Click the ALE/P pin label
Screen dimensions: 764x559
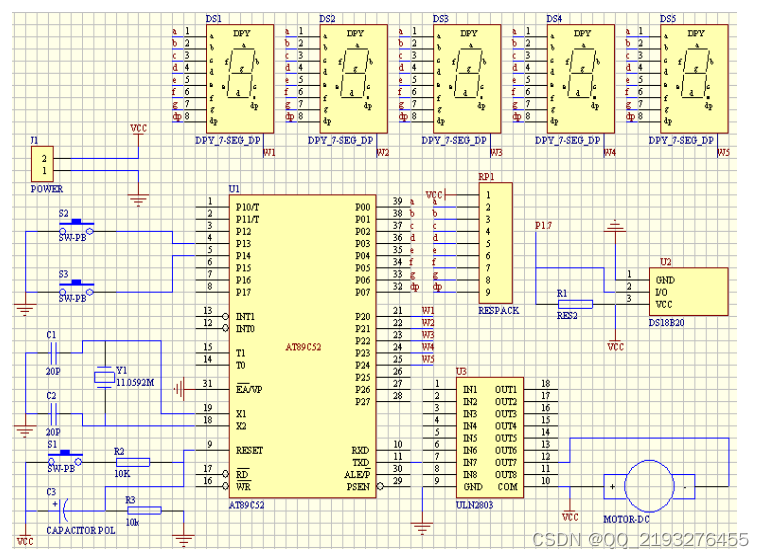click(x=357, y=474)
